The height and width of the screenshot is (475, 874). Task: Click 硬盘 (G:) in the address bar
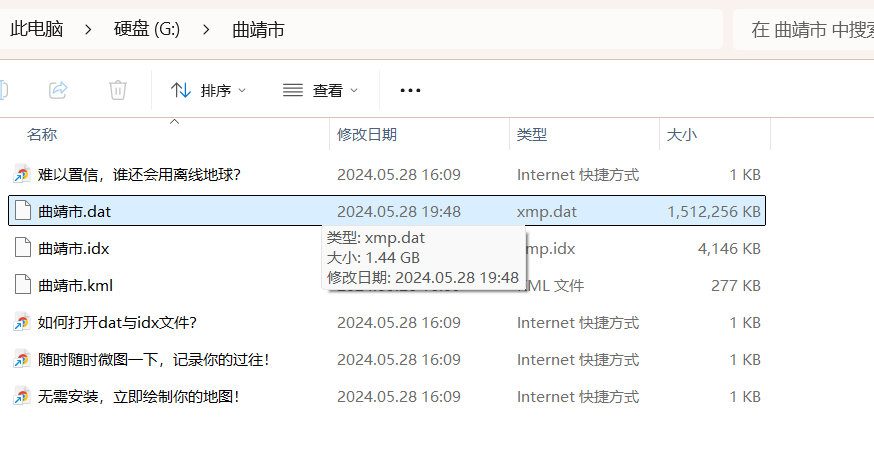click(x=146, y=30)
